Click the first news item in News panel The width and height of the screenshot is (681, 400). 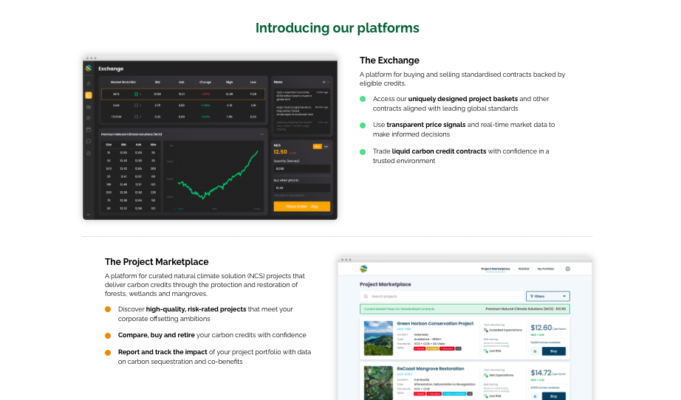point(302,96)
